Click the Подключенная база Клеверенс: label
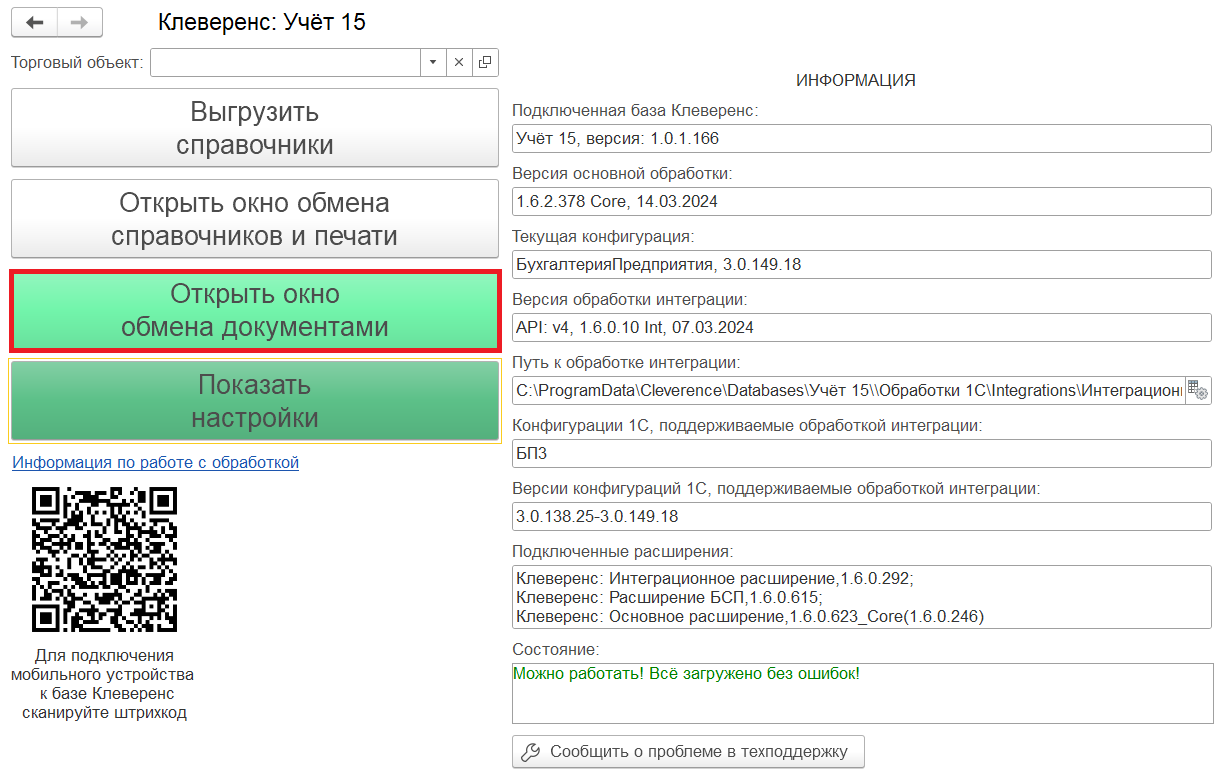The height and width of the screenshot is (776, 1230). pos(635,110)
